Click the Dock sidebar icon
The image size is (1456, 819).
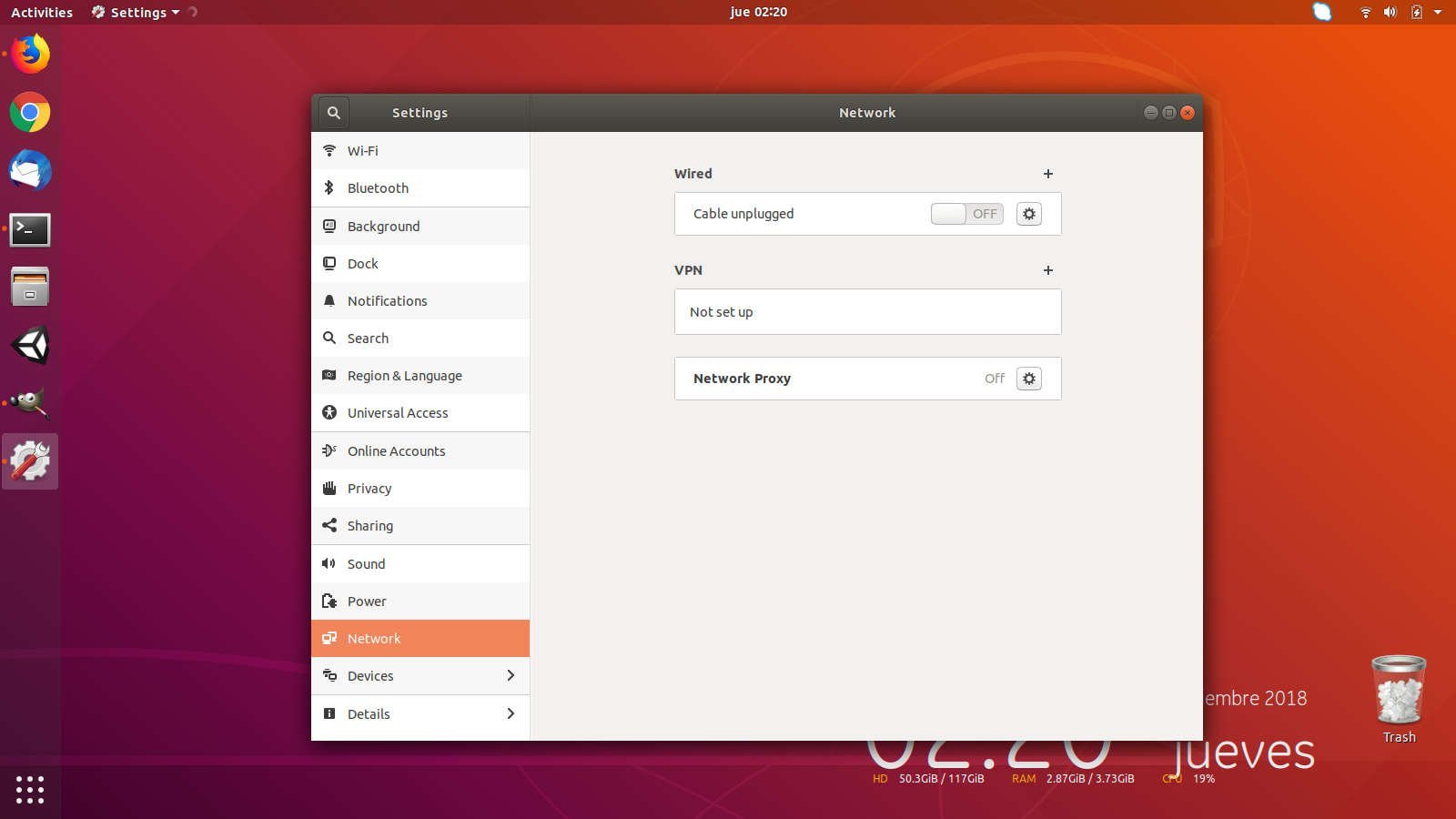point(329,263)
